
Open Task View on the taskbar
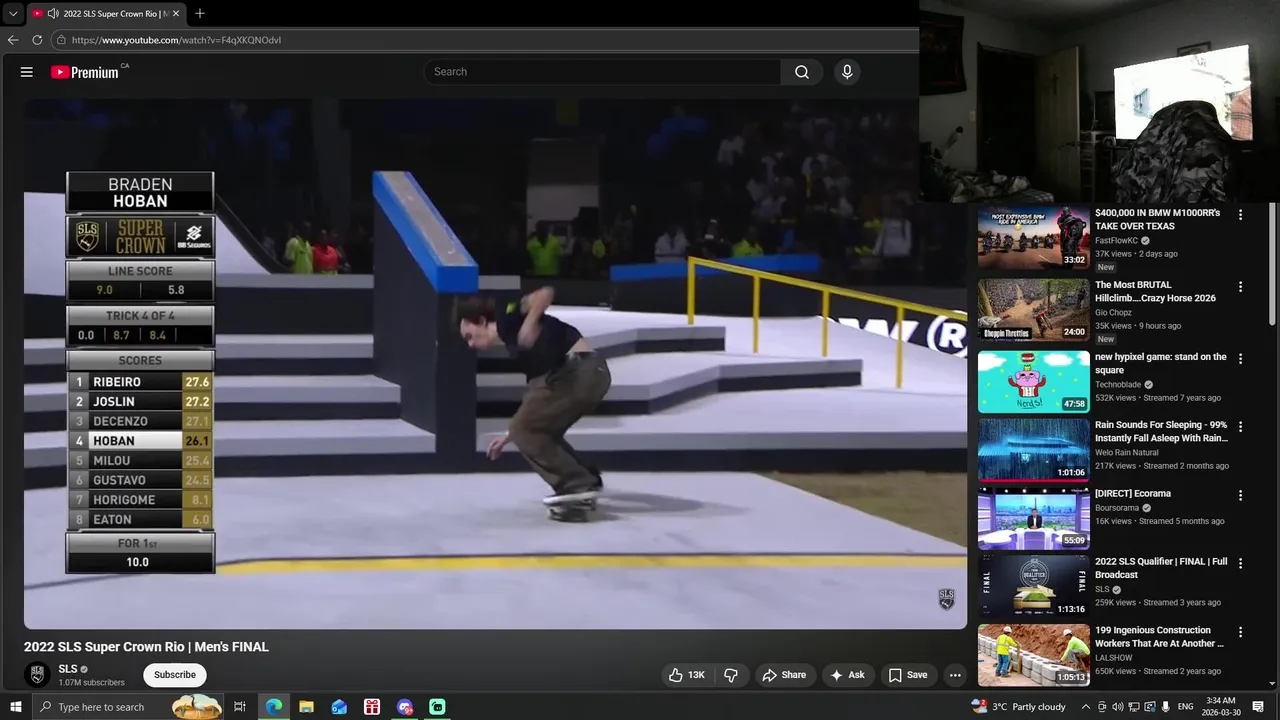[x=240, y=707]
